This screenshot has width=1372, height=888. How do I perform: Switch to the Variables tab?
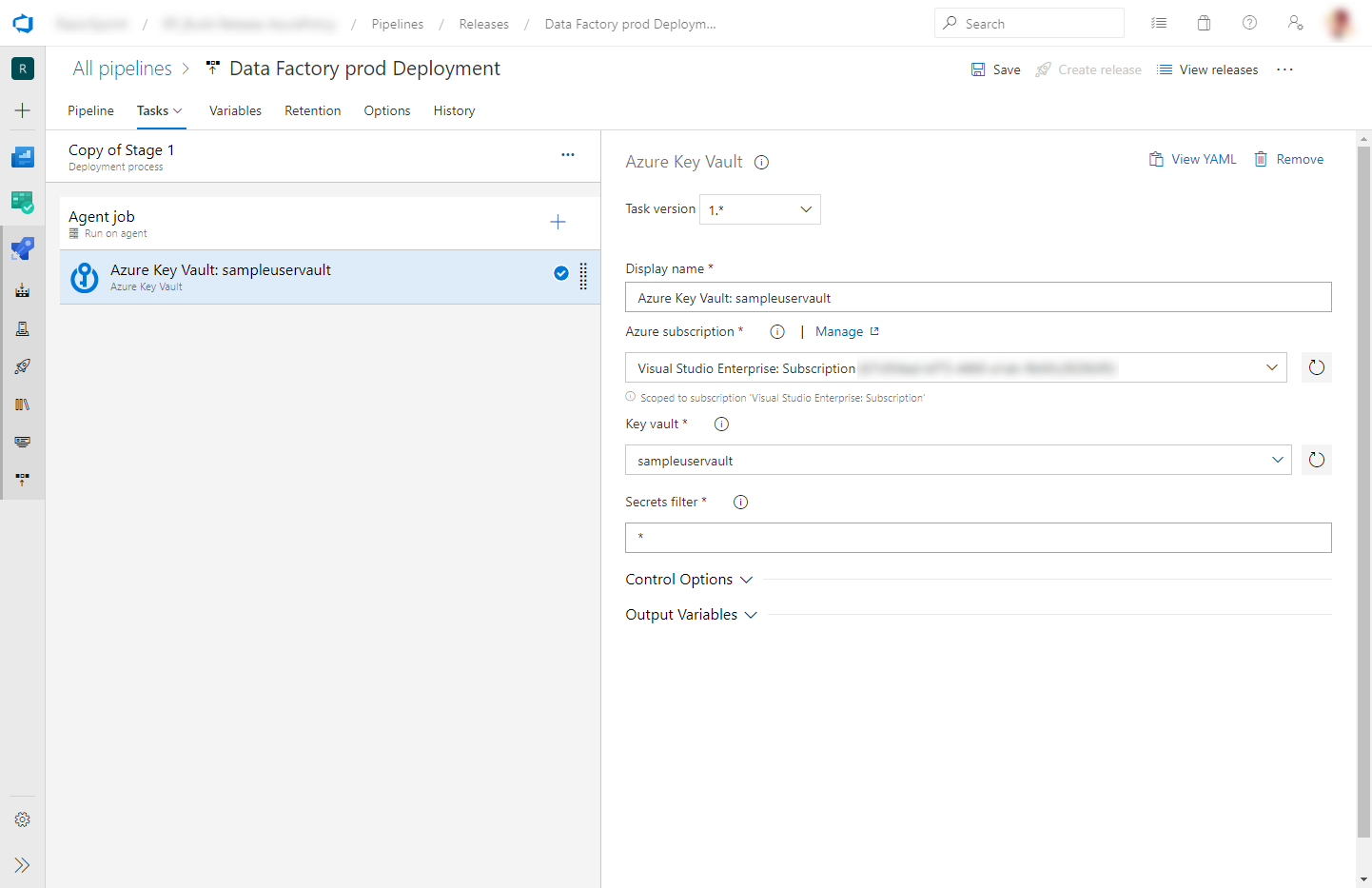click(x=235, y=110)
